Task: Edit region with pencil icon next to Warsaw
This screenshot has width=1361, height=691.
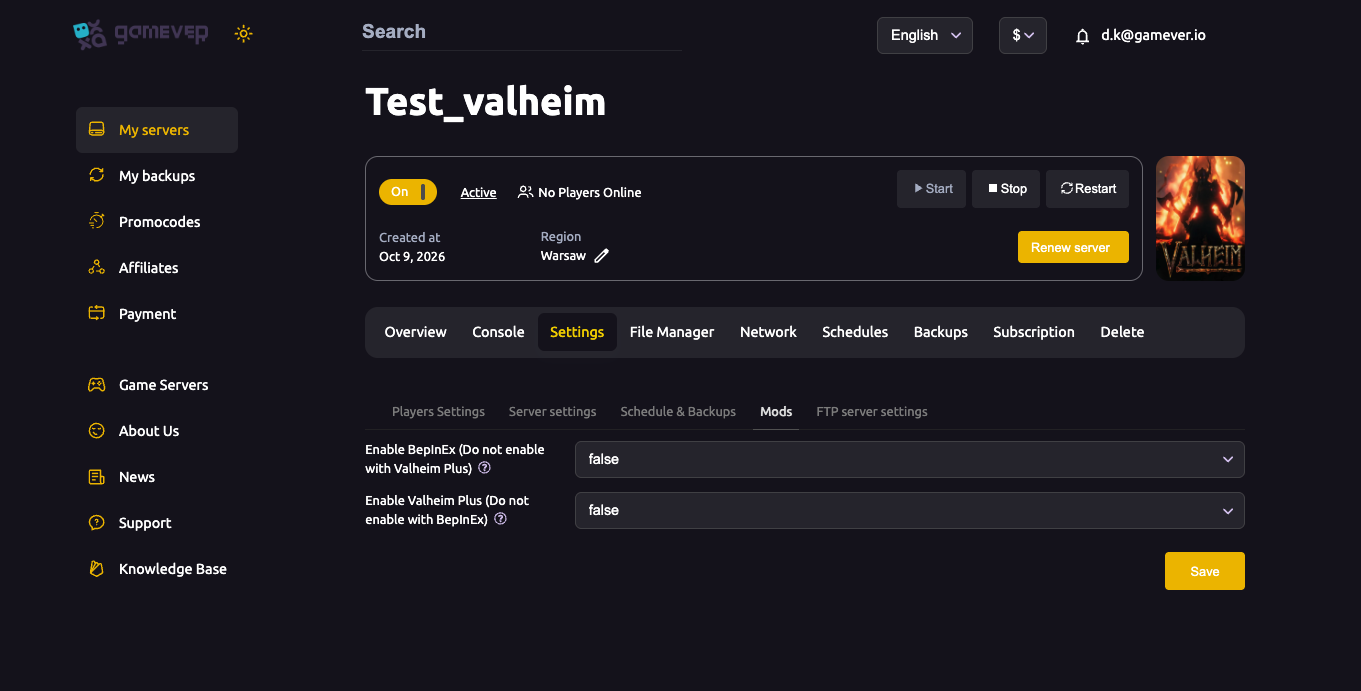Action: [x=601, y=256]
